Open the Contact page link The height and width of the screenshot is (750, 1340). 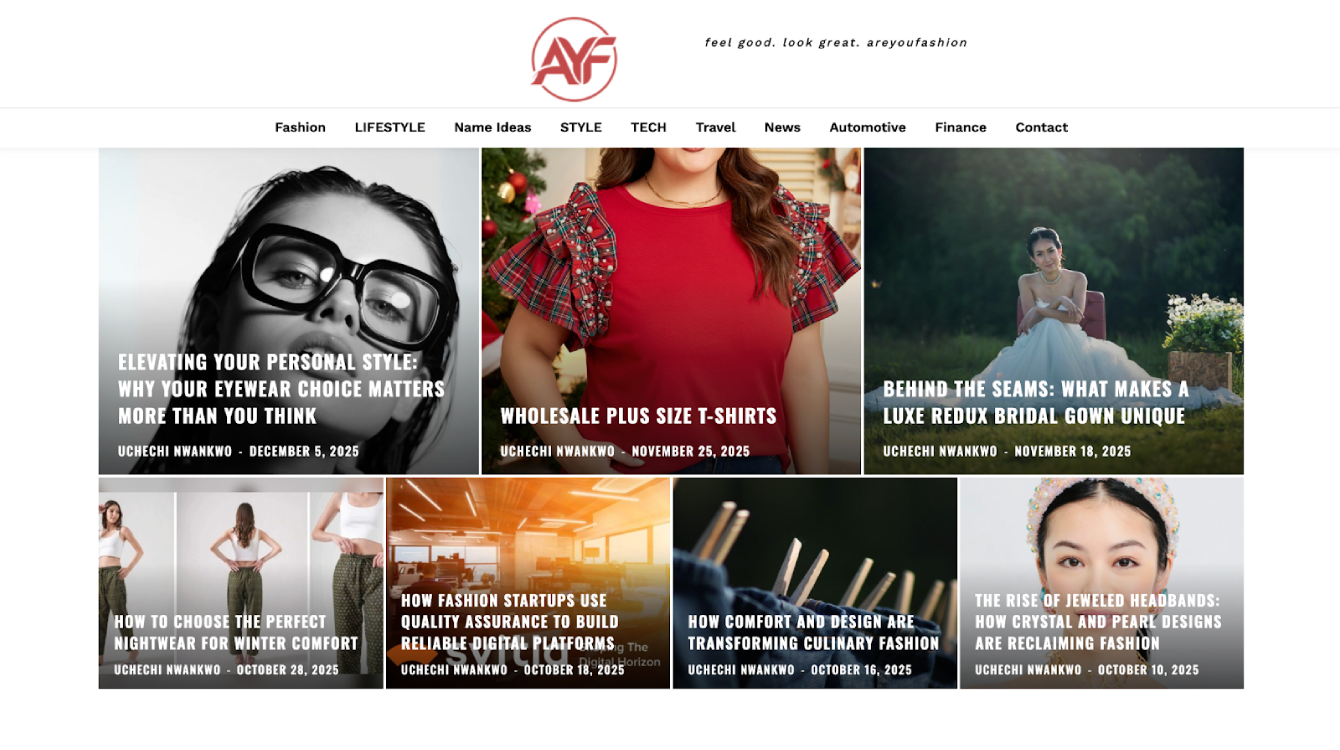1042,127
